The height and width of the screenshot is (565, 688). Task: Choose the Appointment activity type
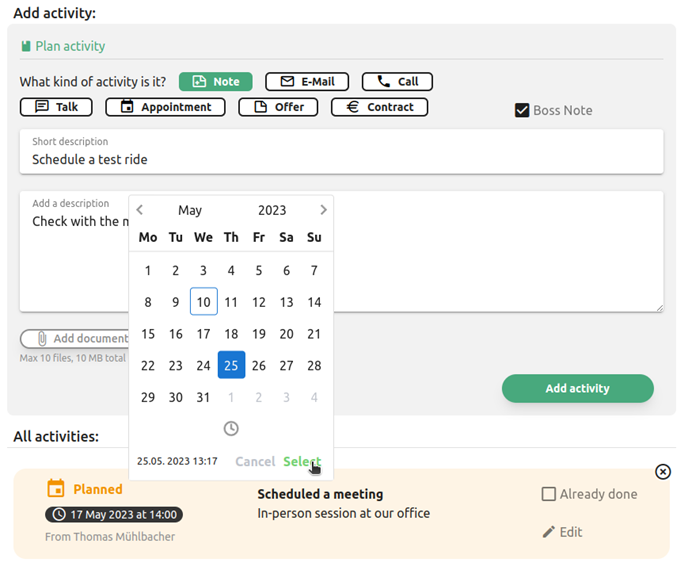(x=165, y=107)
